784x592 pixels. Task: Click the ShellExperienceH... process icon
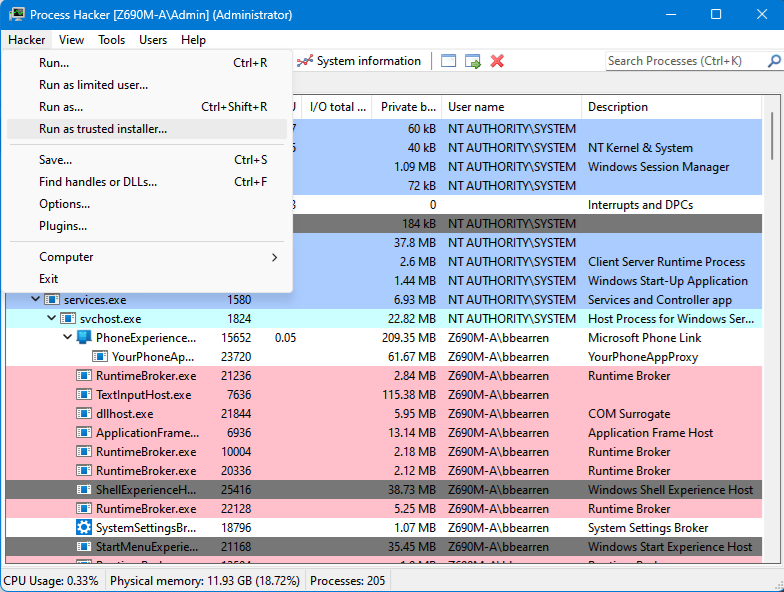coord(84,490)
